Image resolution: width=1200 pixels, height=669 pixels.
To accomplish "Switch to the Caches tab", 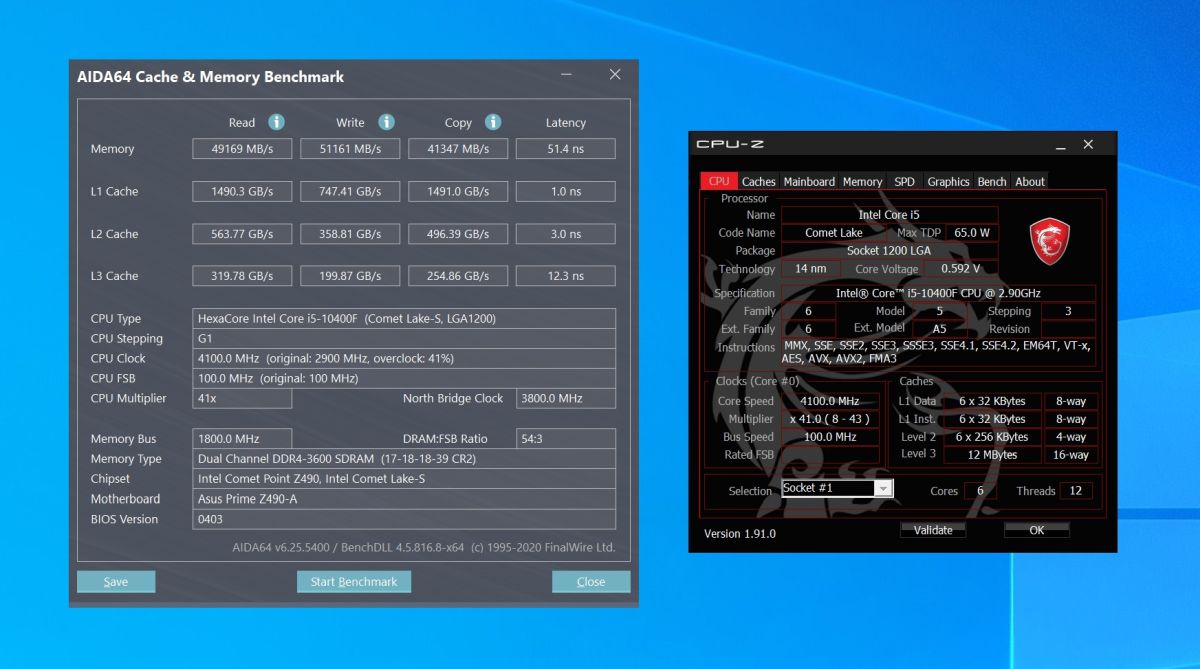I will coord(758,181).
